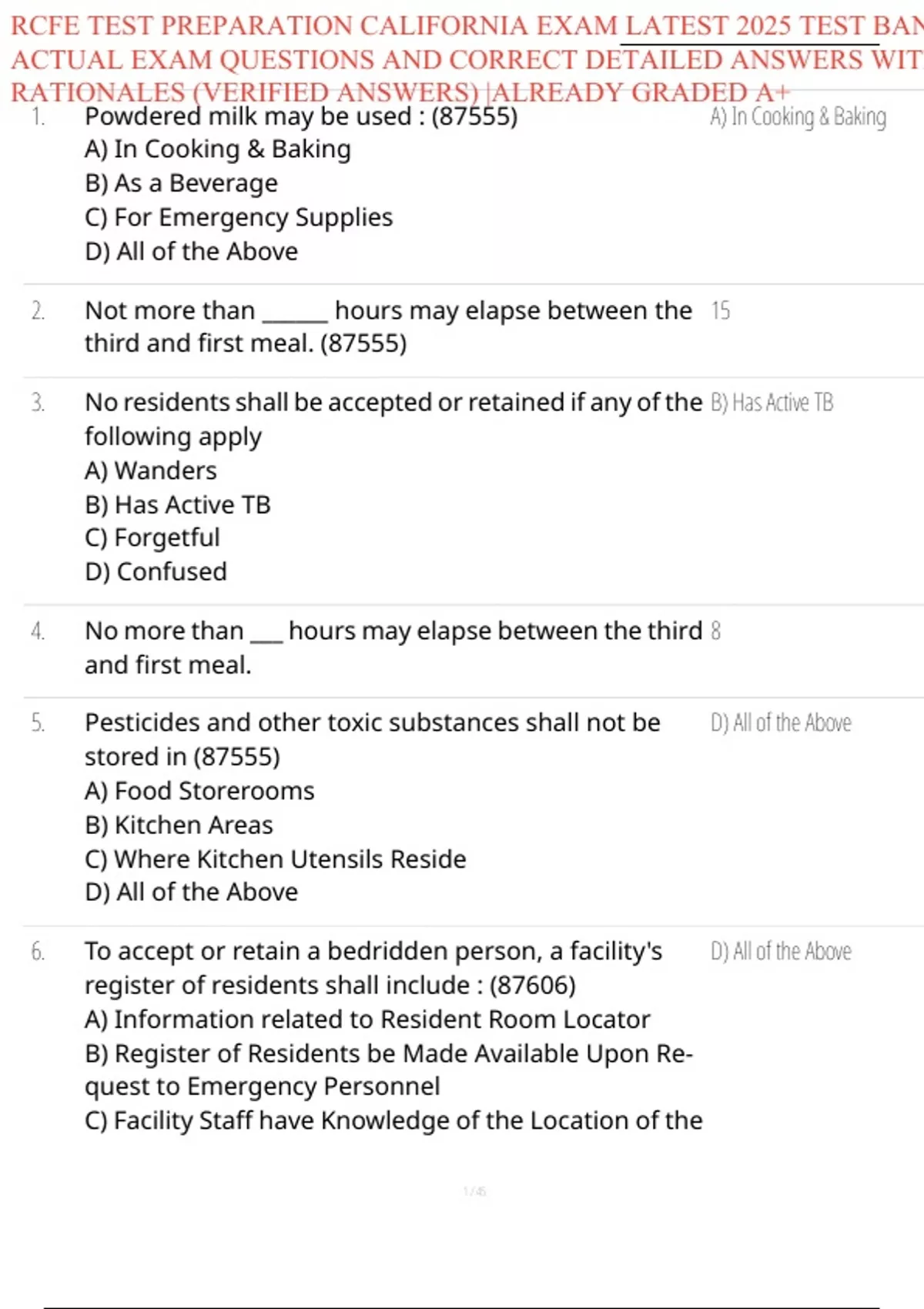This screenshot has width=924, height=1309.
Task: Select option "B) As a Beverage"
Action: [x=181, y=183]
